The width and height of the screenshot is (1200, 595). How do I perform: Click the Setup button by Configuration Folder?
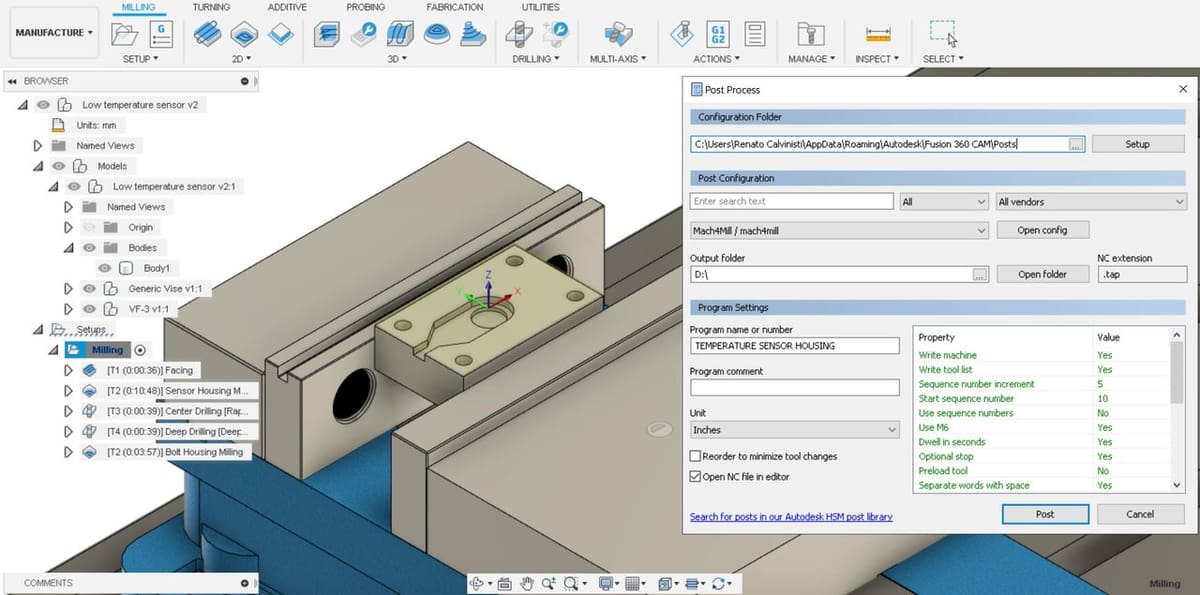point(1137,144)
